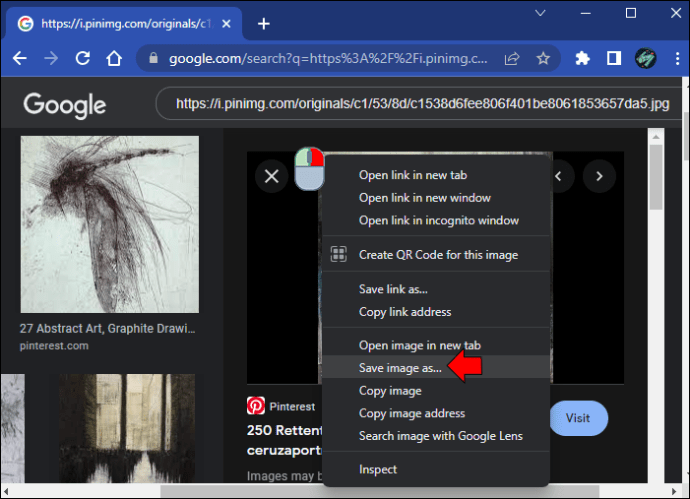Viewport: 690px width, 499px height.
Task: Open the user profile avatar
Action: (645, 58)
